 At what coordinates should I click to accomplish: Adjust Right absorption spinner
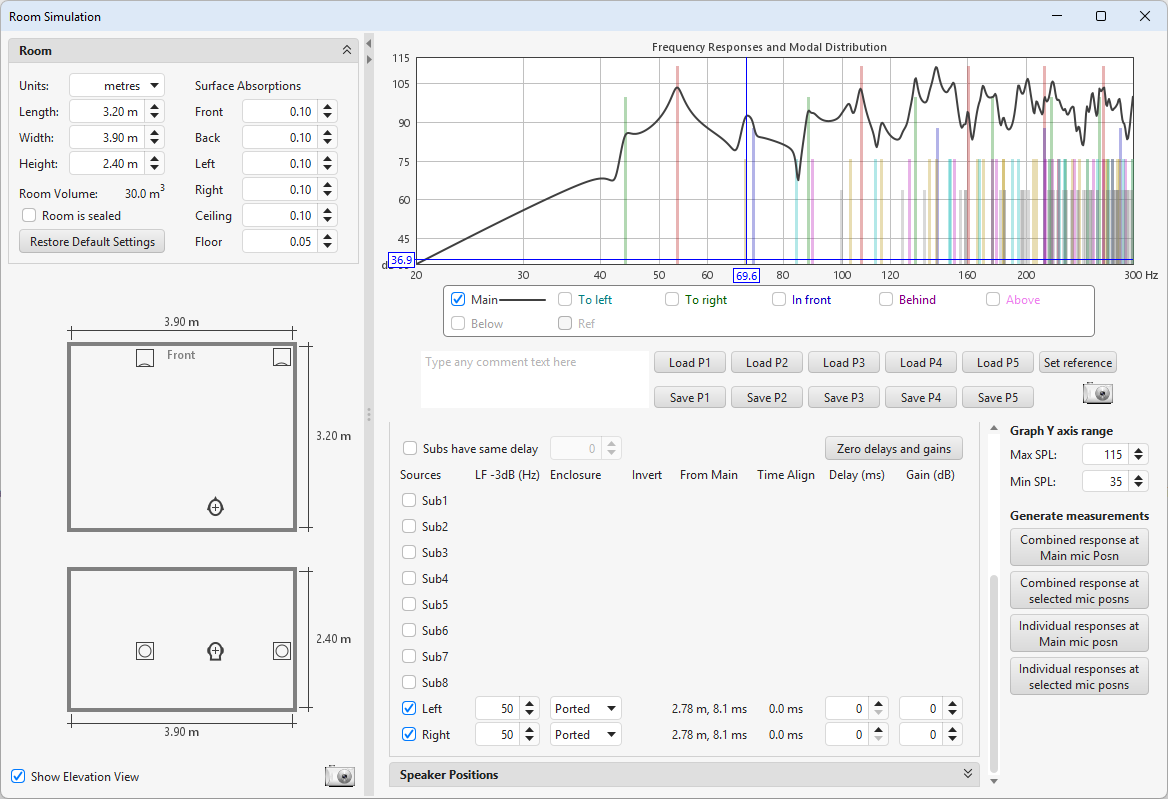pos(328,190)
